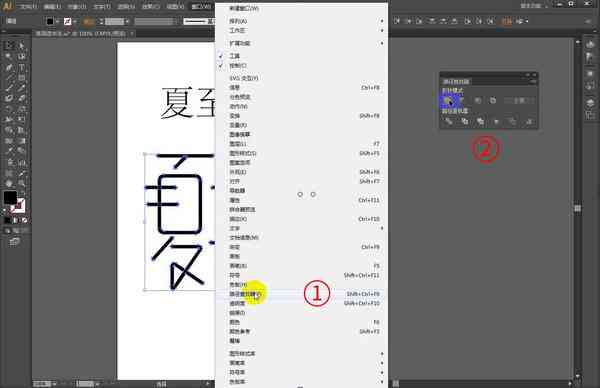600x388 pixels.
Task: Switch toolbox paint mode to Color
Action: 7,220
